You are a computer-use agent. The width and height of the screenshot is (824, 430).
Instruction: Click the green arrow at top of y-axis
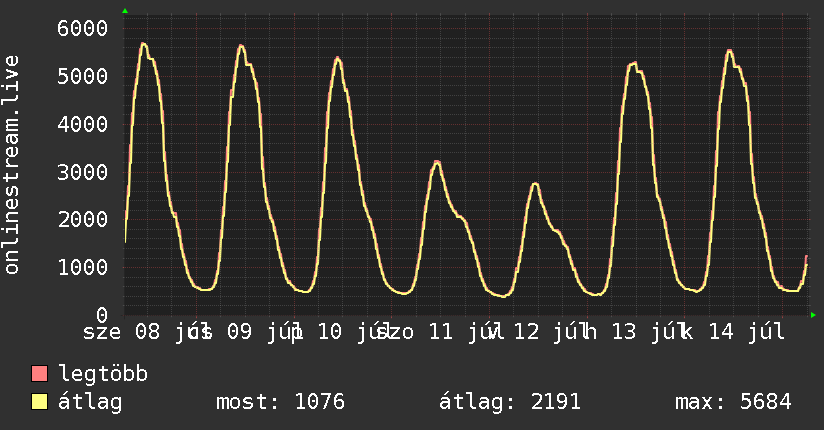tap(125, 11)
